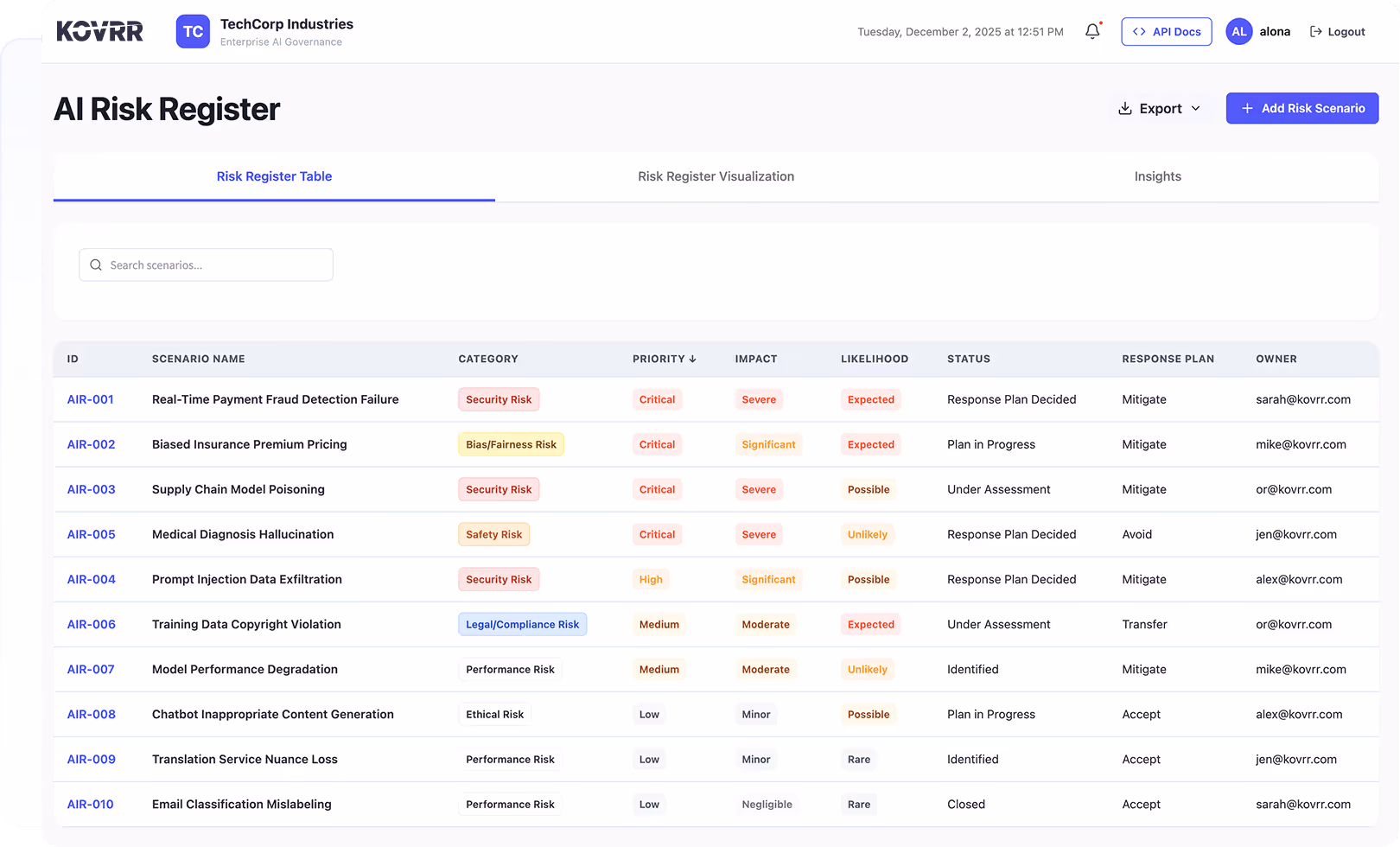
Task: Open risk AIR-010
Action: pyautogui.click(x=91, y=804)
